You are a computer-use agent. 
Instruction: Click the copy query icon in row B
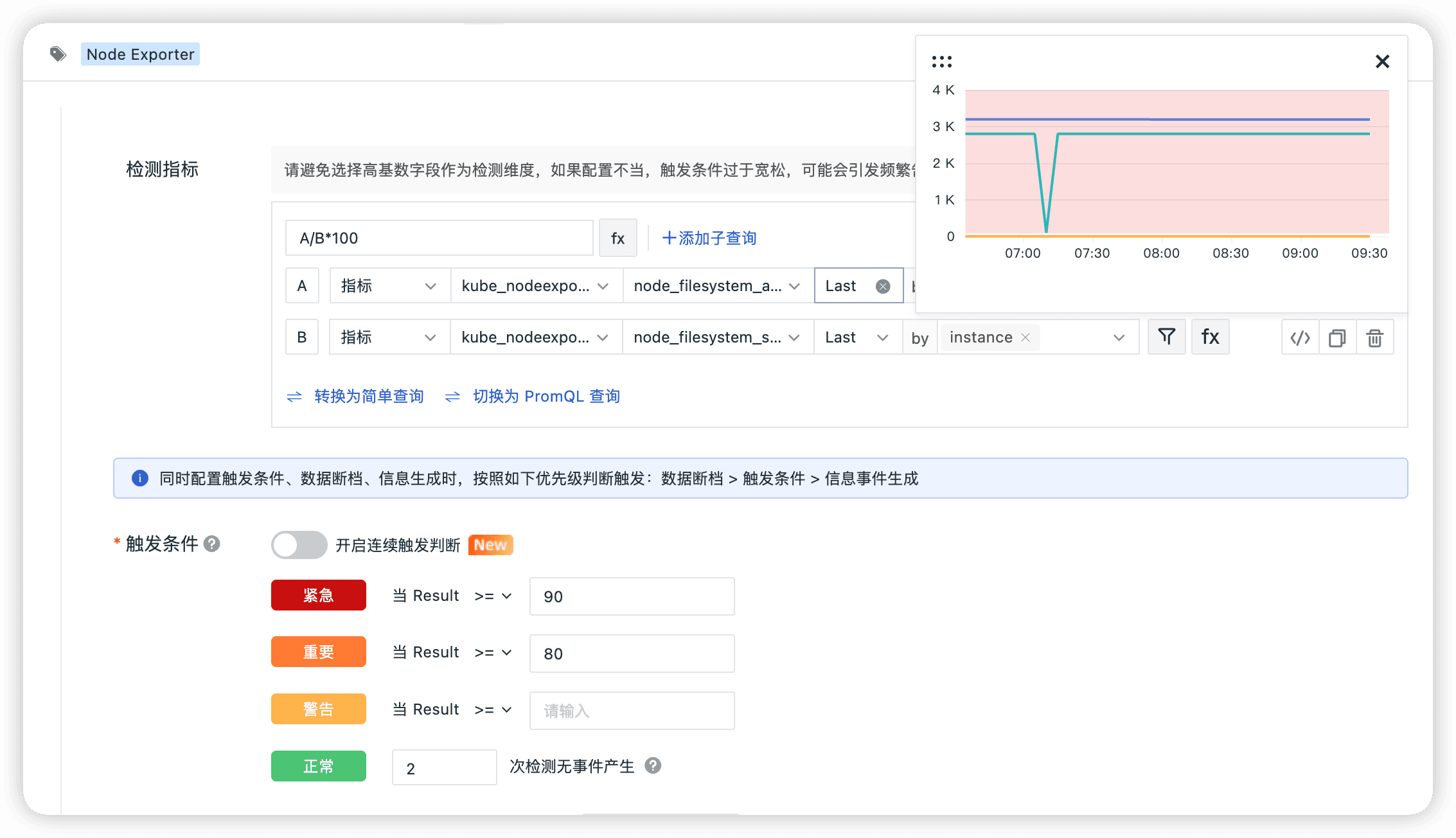pyautogui.click(x=1337, y=337)
